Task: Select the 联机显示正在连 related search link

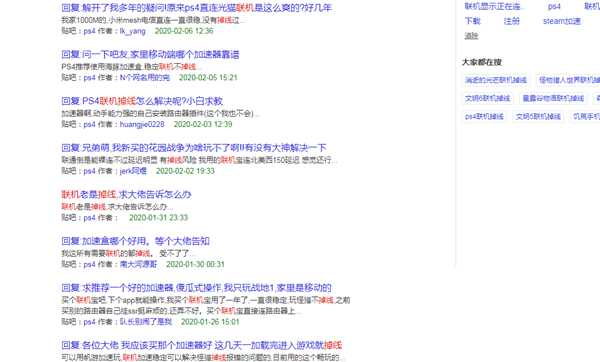Action: (x=494, y=6)
